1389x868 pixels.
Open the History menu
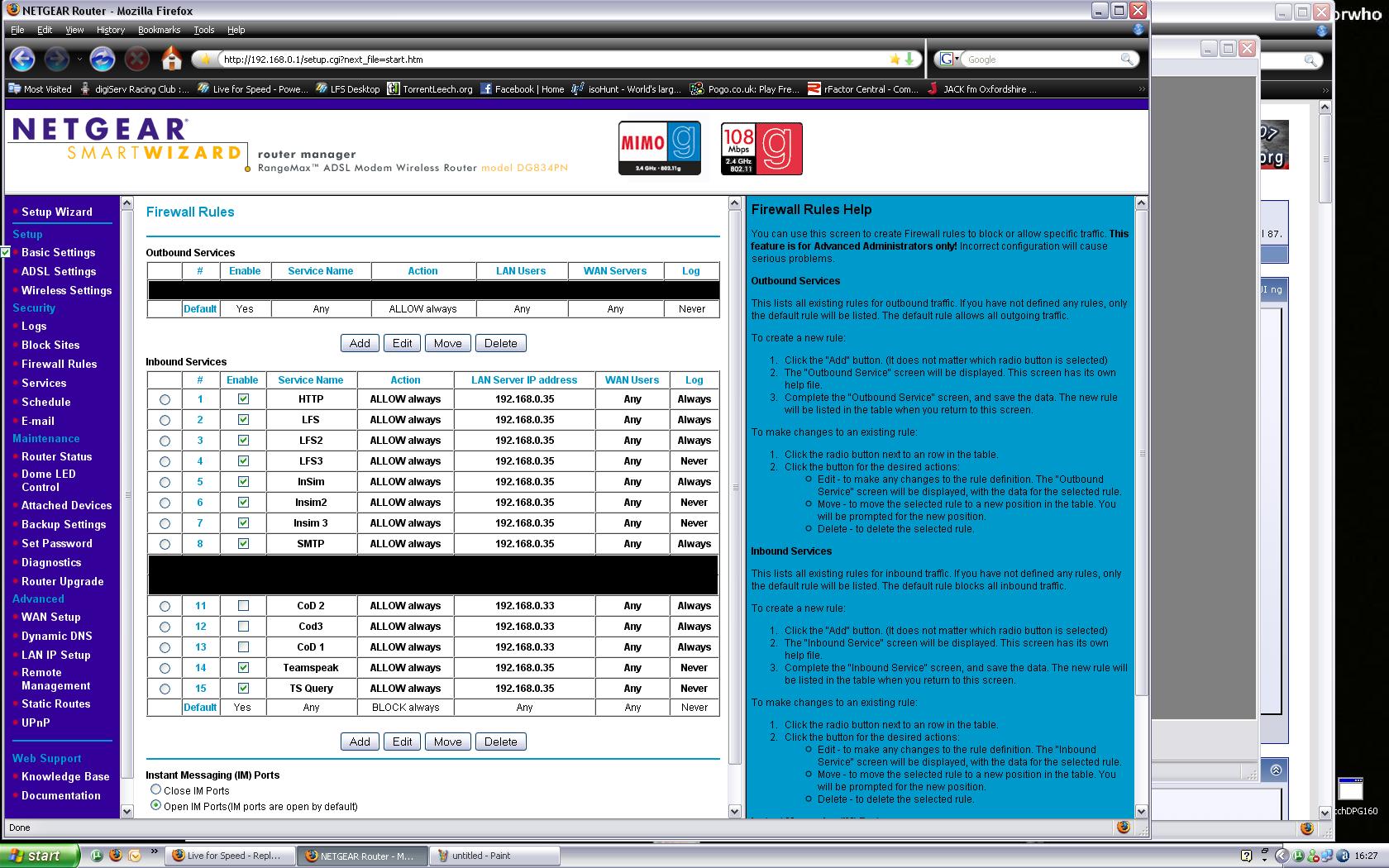click(111, 30)
